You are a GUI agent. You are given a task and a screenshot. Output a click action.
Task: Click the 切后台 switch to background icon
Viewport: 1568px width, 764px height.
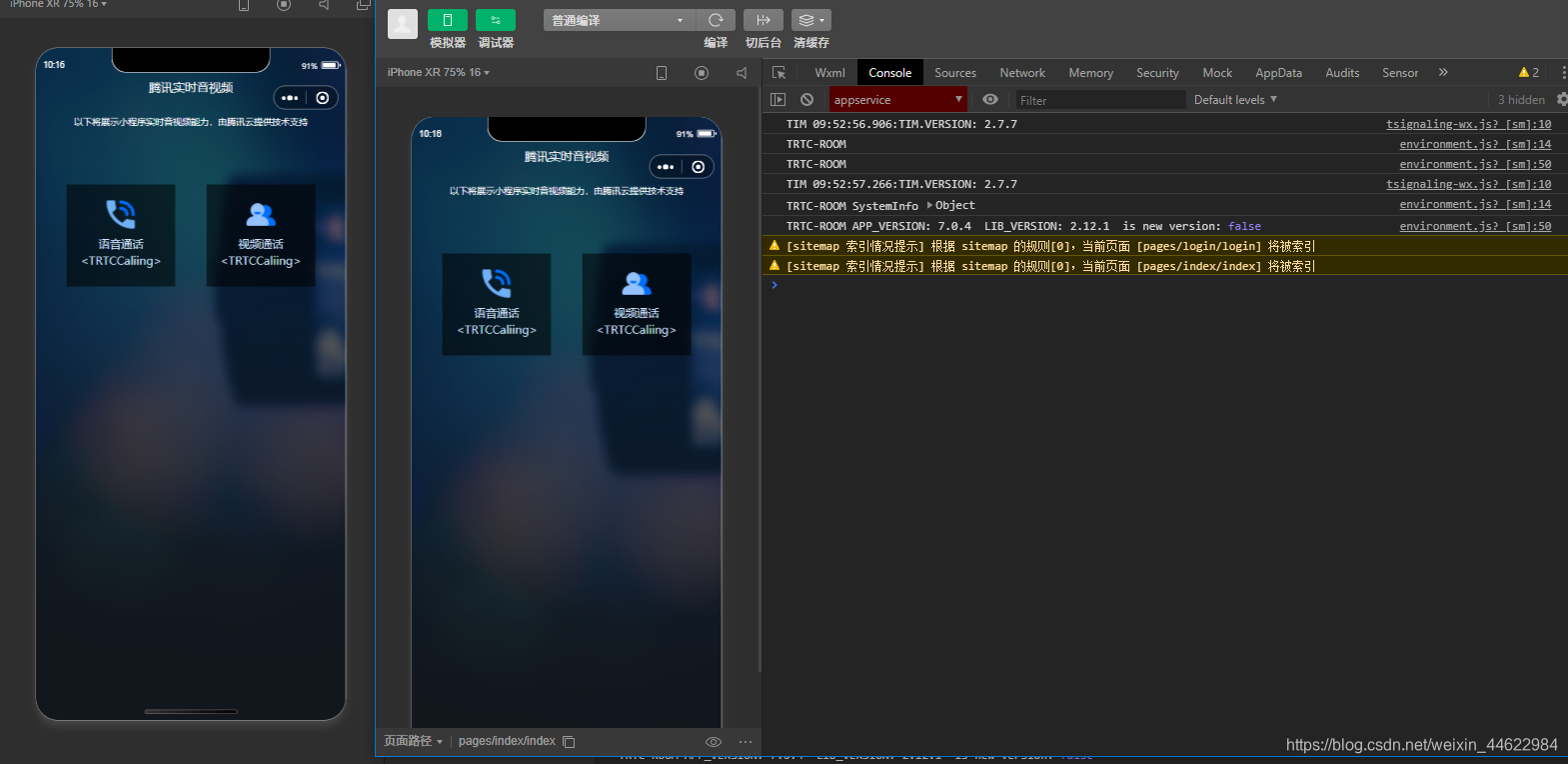tap(764, 20)
